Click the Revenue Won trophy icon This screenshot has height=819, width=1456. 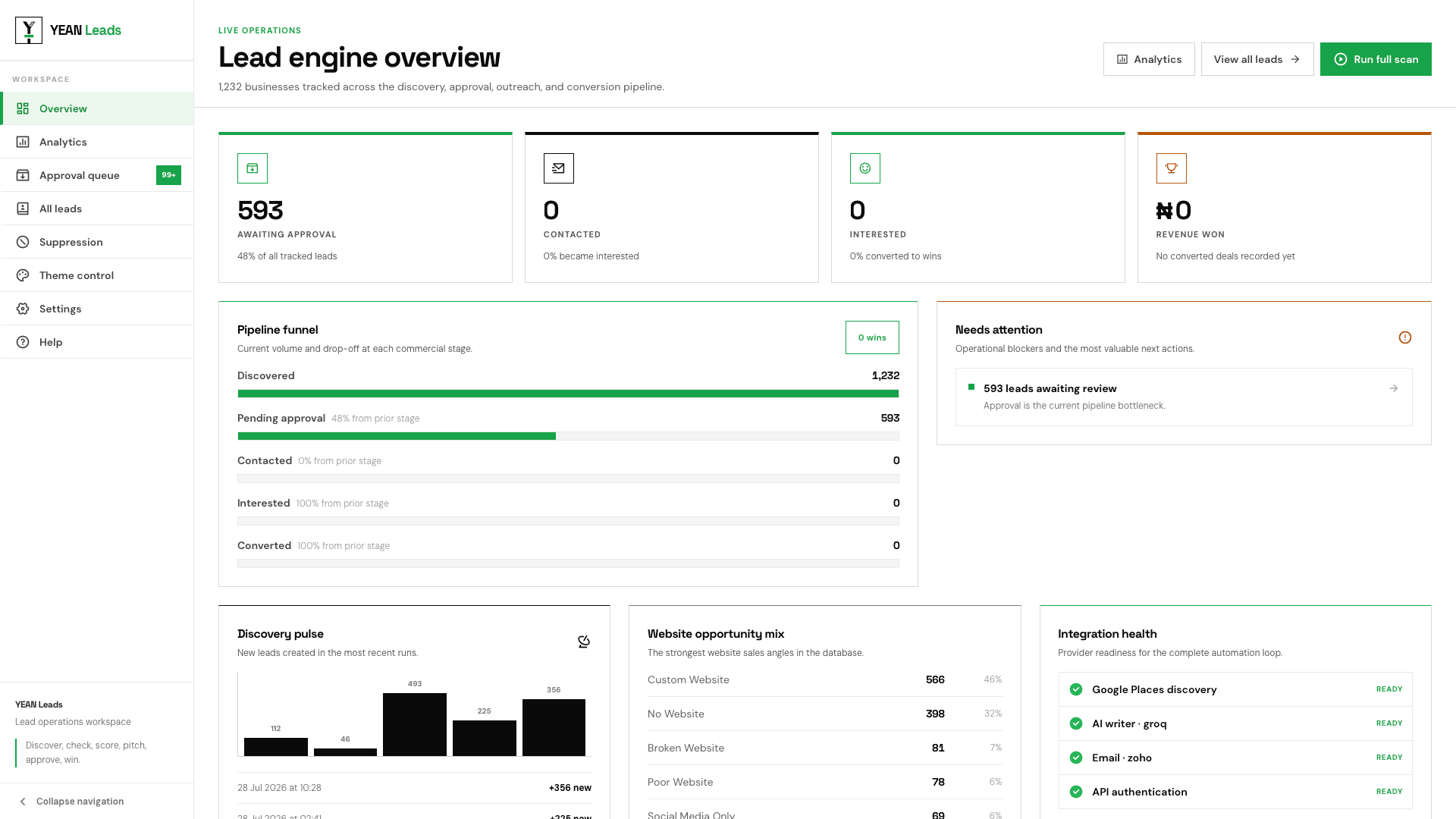(x=1172, y=168)
